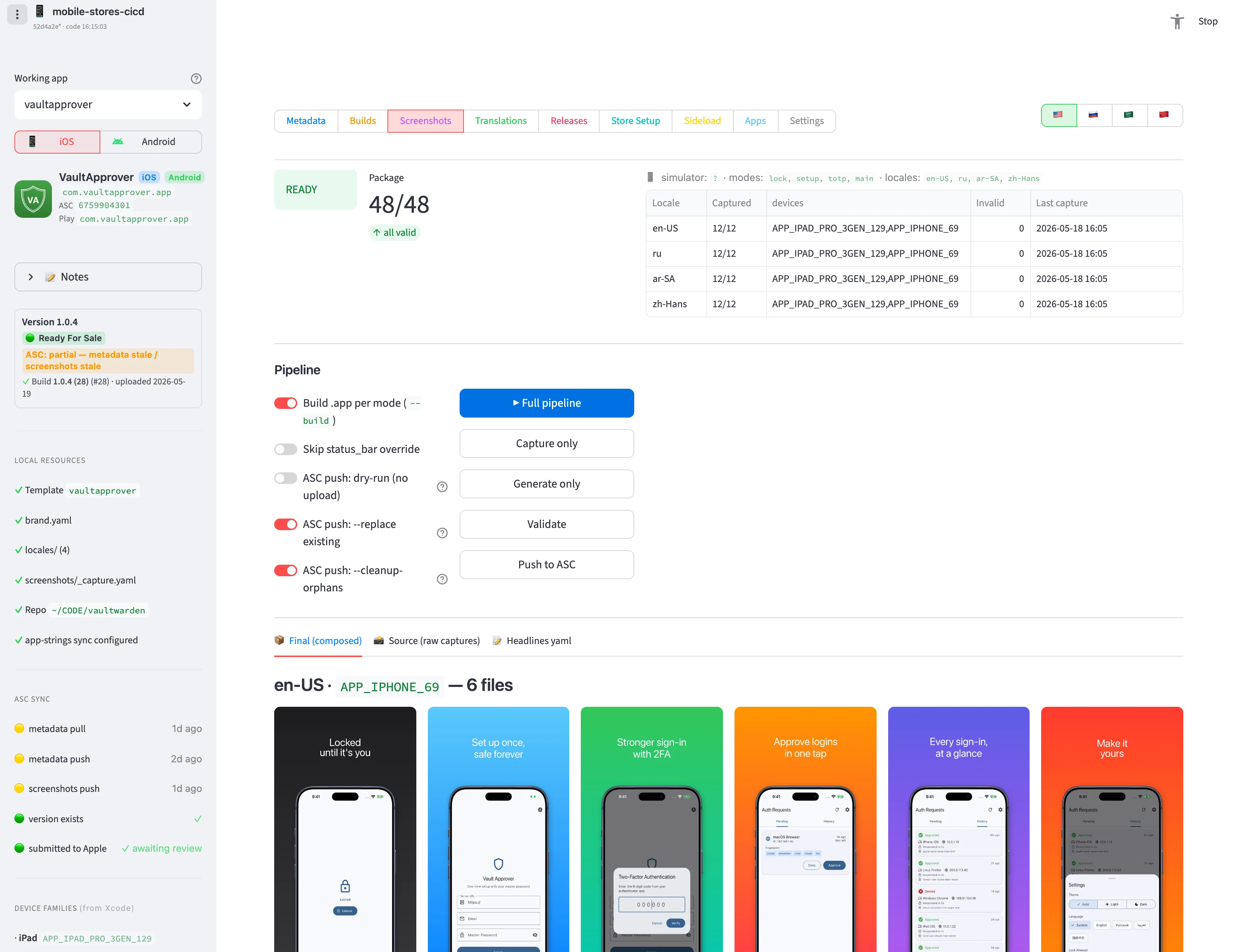Show the Headlines yaml tab
The height and width of the screenshot is (952, 1241).
pyautogui.click(x=532, y=641)
